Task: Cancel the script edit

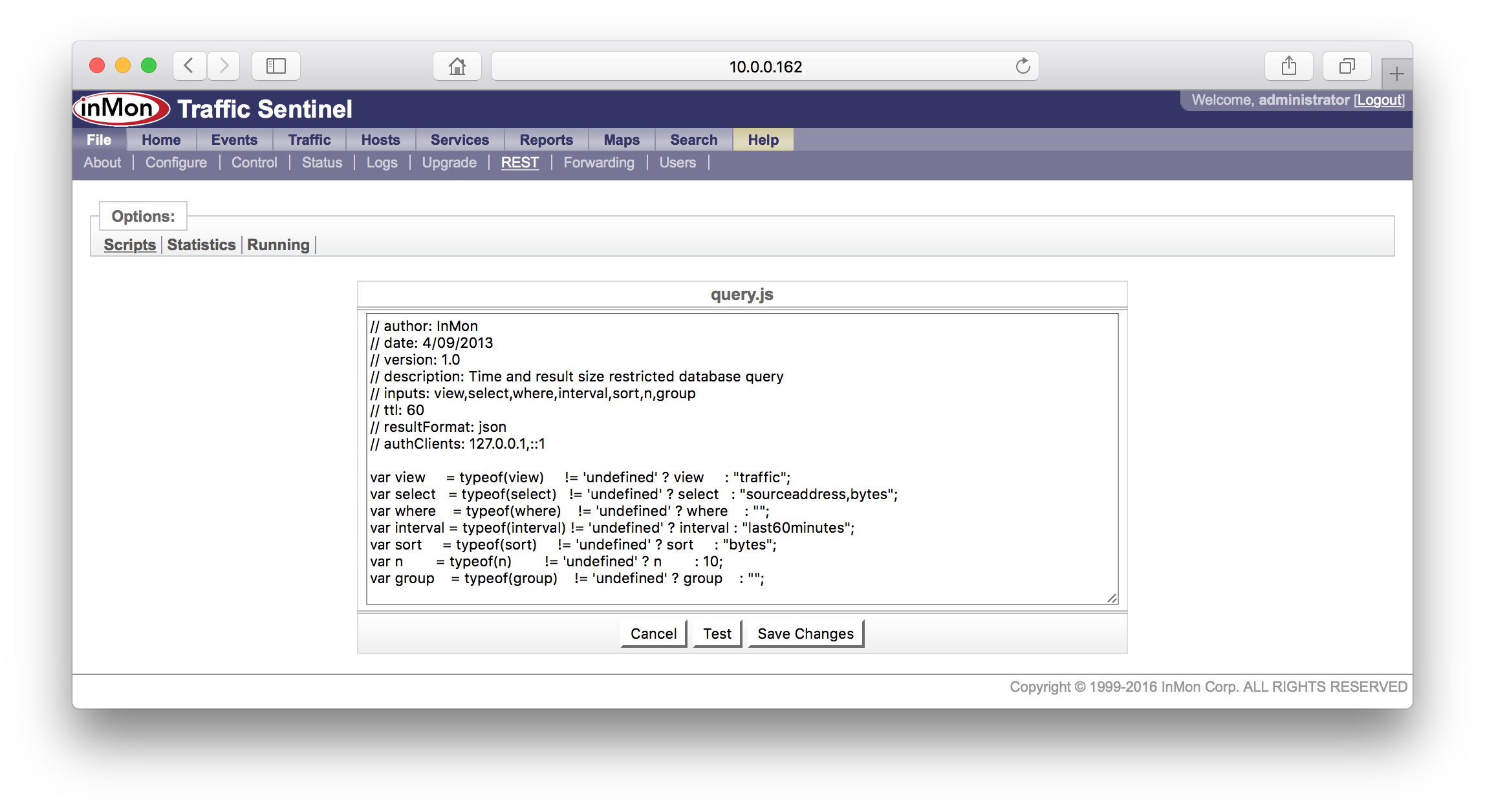Action: [653, 634]
